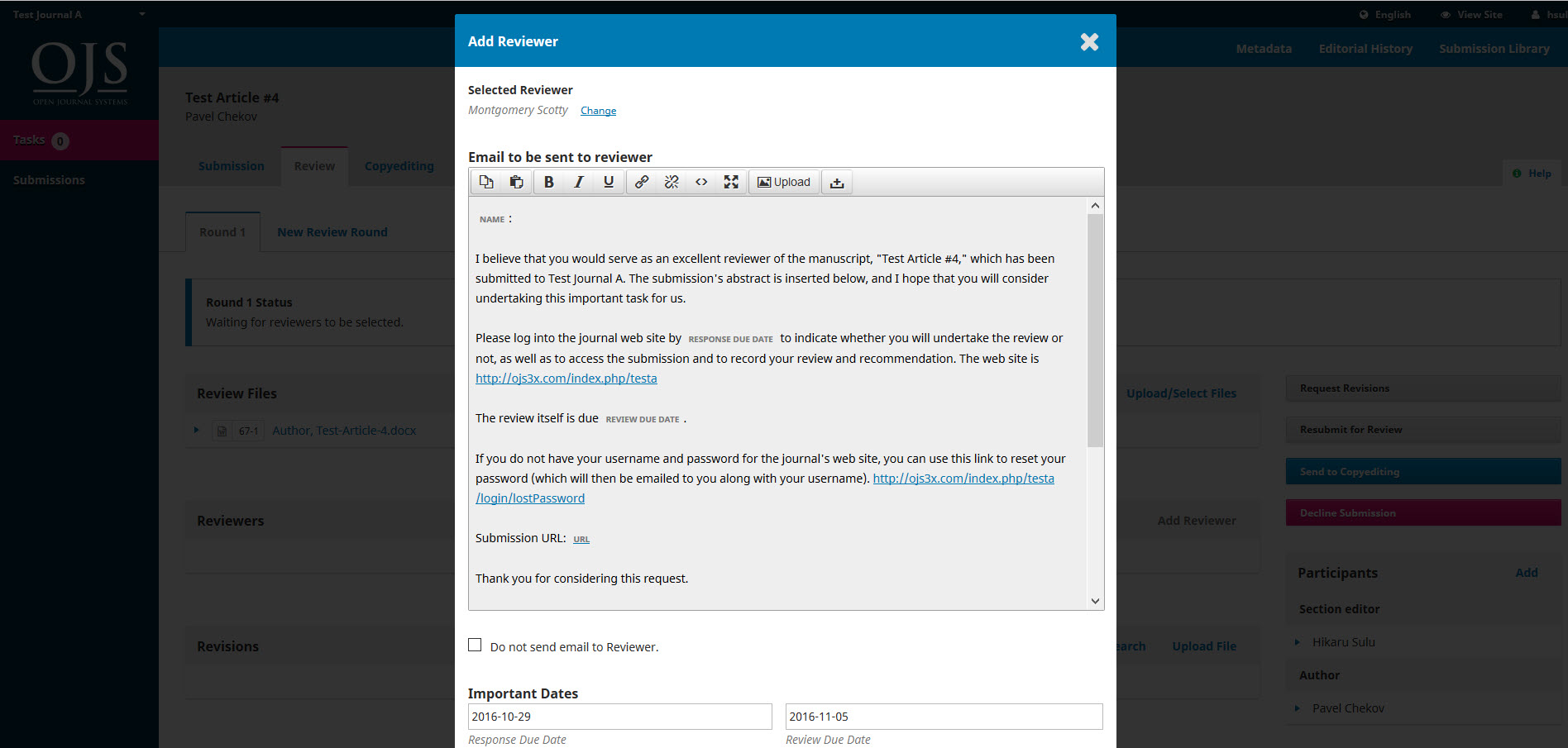Close the Add Reviewer dialog
The width and height of the screenshot is (1568, 748).
tap(1089, 41)
